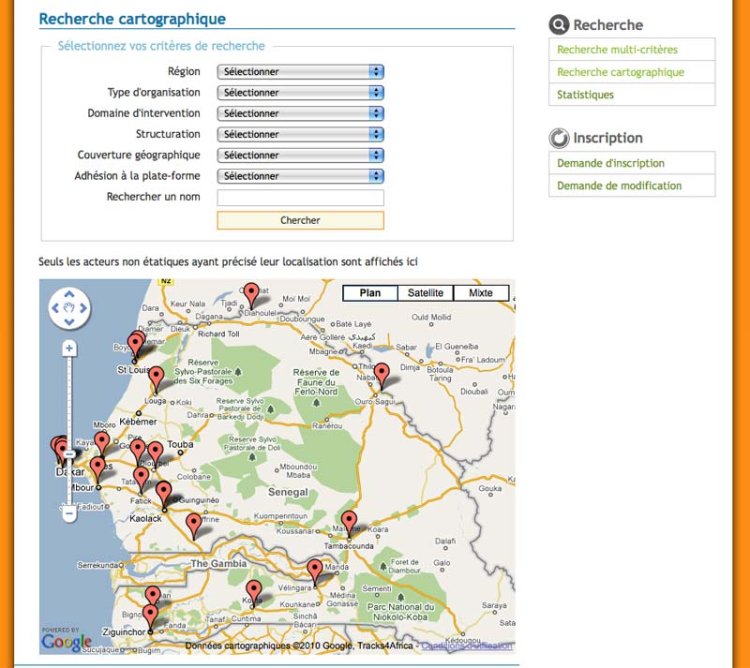Open the Statistiques link
This screenshot has width=750, height=668.
tap(586, 95)
